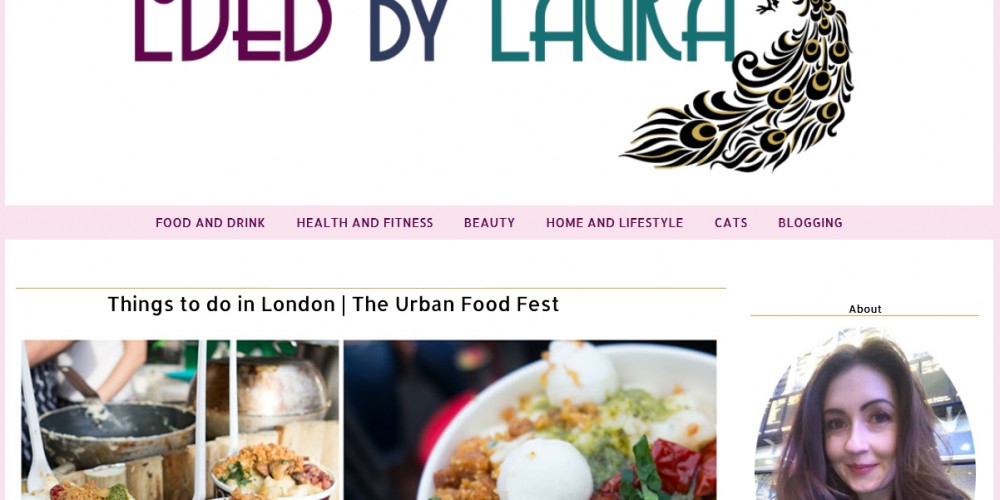Click the street food wok photo
Screen dimensions: 1000x500
[x=180, y=420]
